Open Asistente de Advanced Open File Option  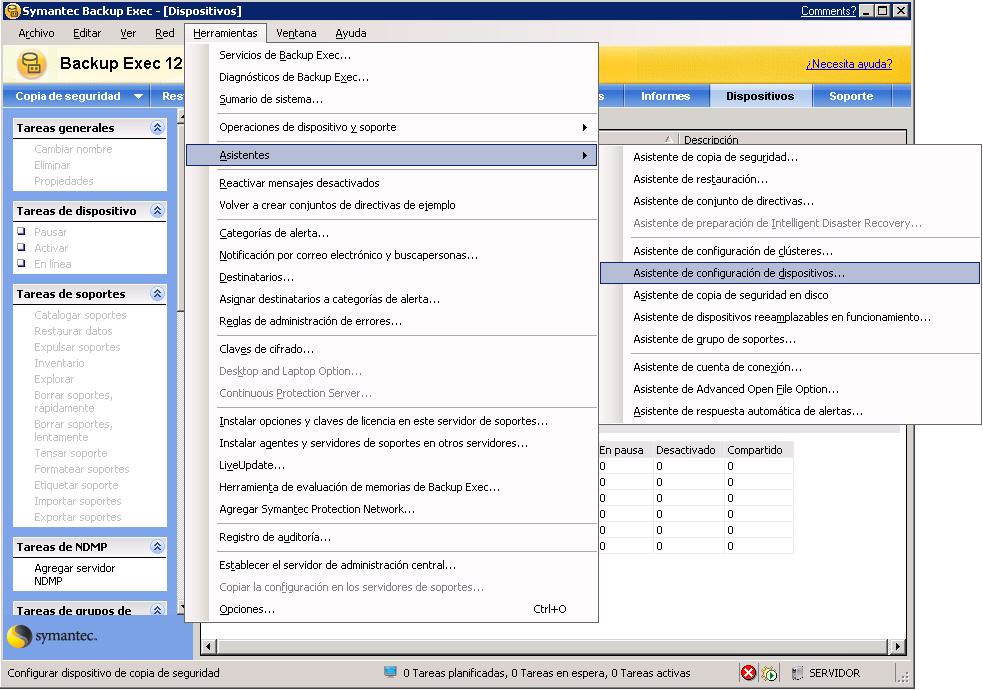click(790, 389)
